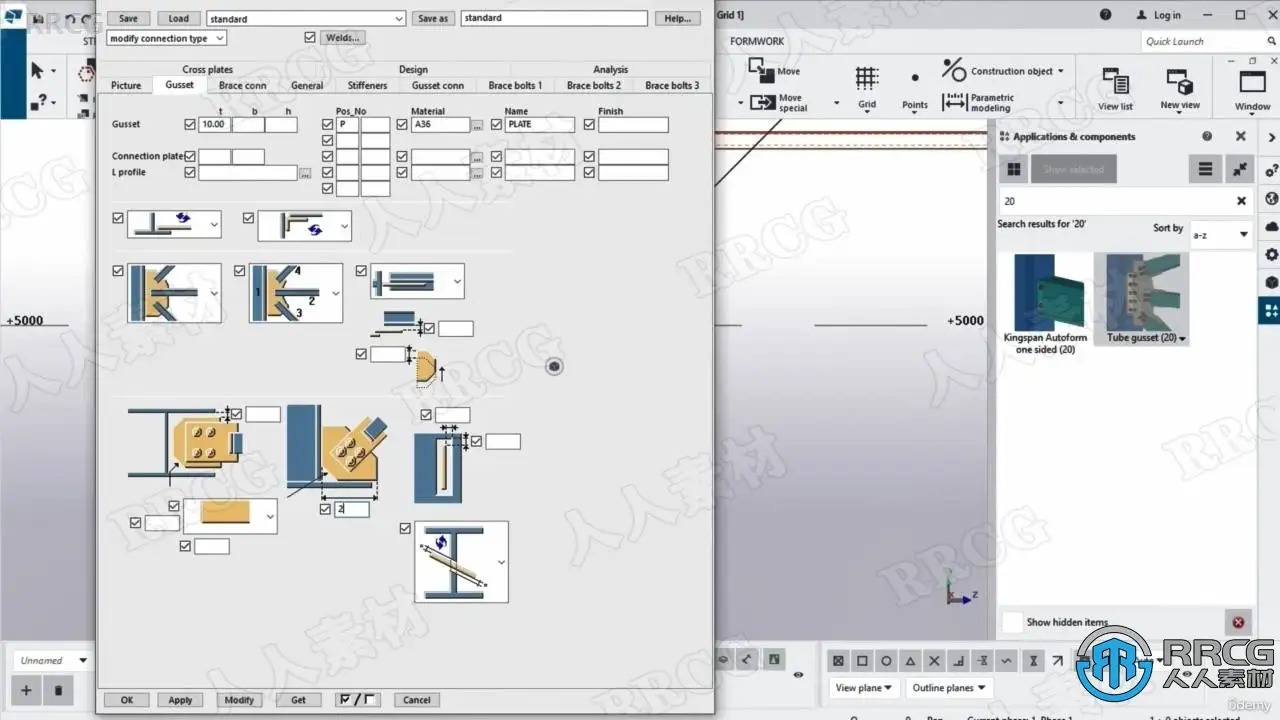Click red remove icon near Show hidden items
The width and height of the screenshot is (1280, 720).
tap(1238, 622)
